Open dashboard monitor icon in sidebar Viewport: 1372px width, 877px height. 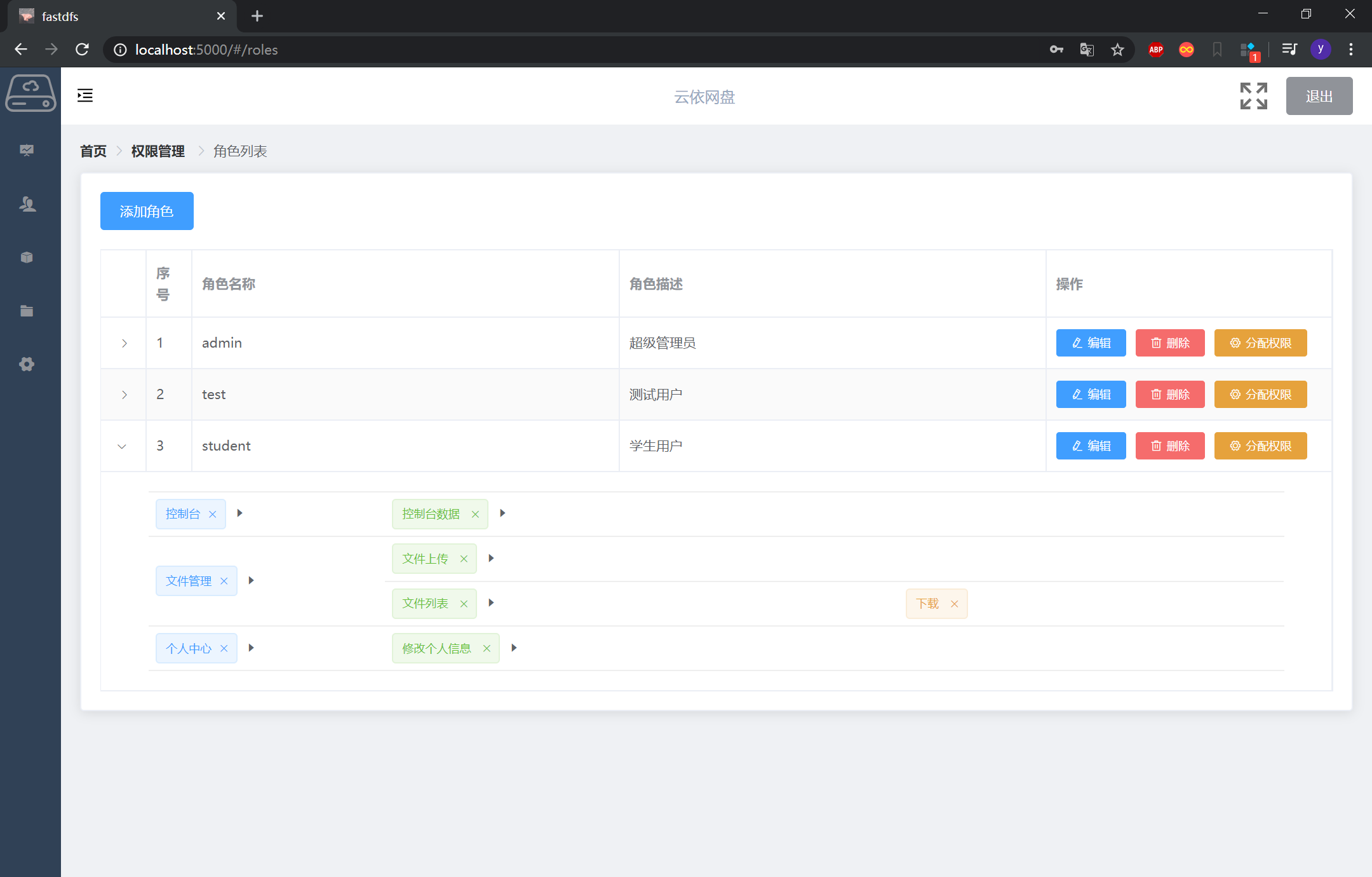tap(27, 151)
